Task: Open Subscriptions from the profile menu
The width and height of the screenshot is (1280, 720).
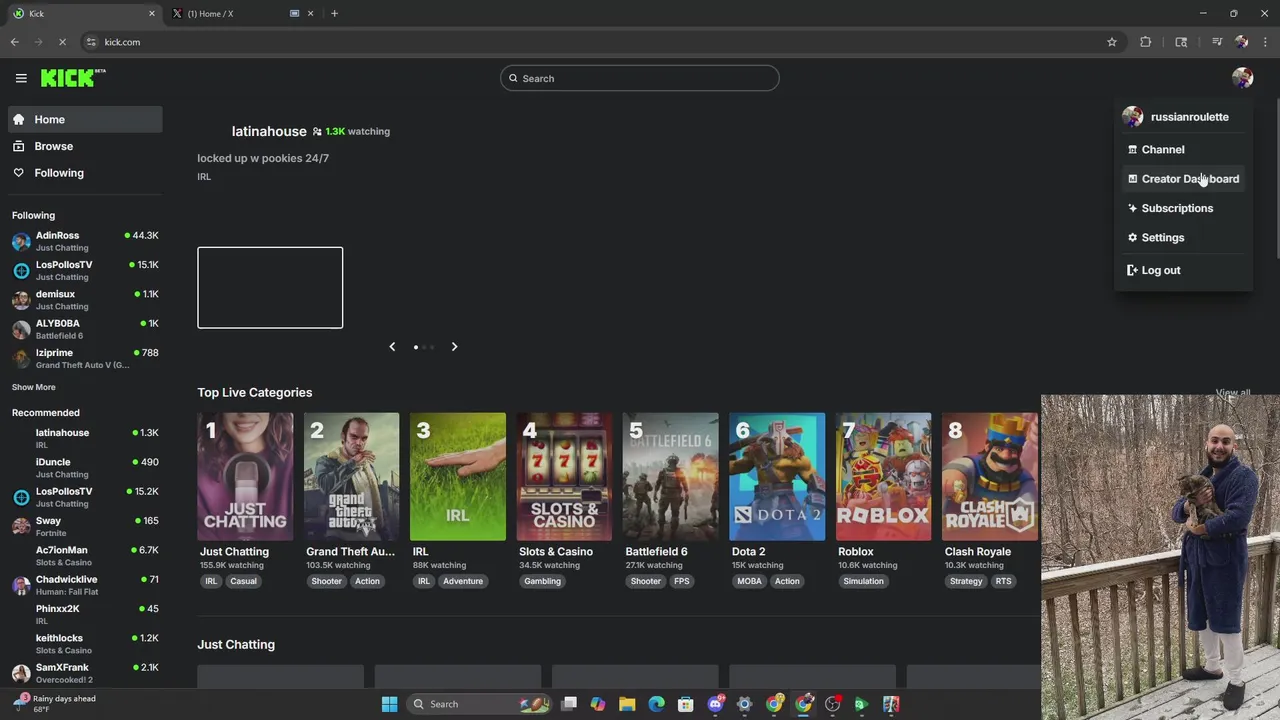Action: coord(1183,208)
